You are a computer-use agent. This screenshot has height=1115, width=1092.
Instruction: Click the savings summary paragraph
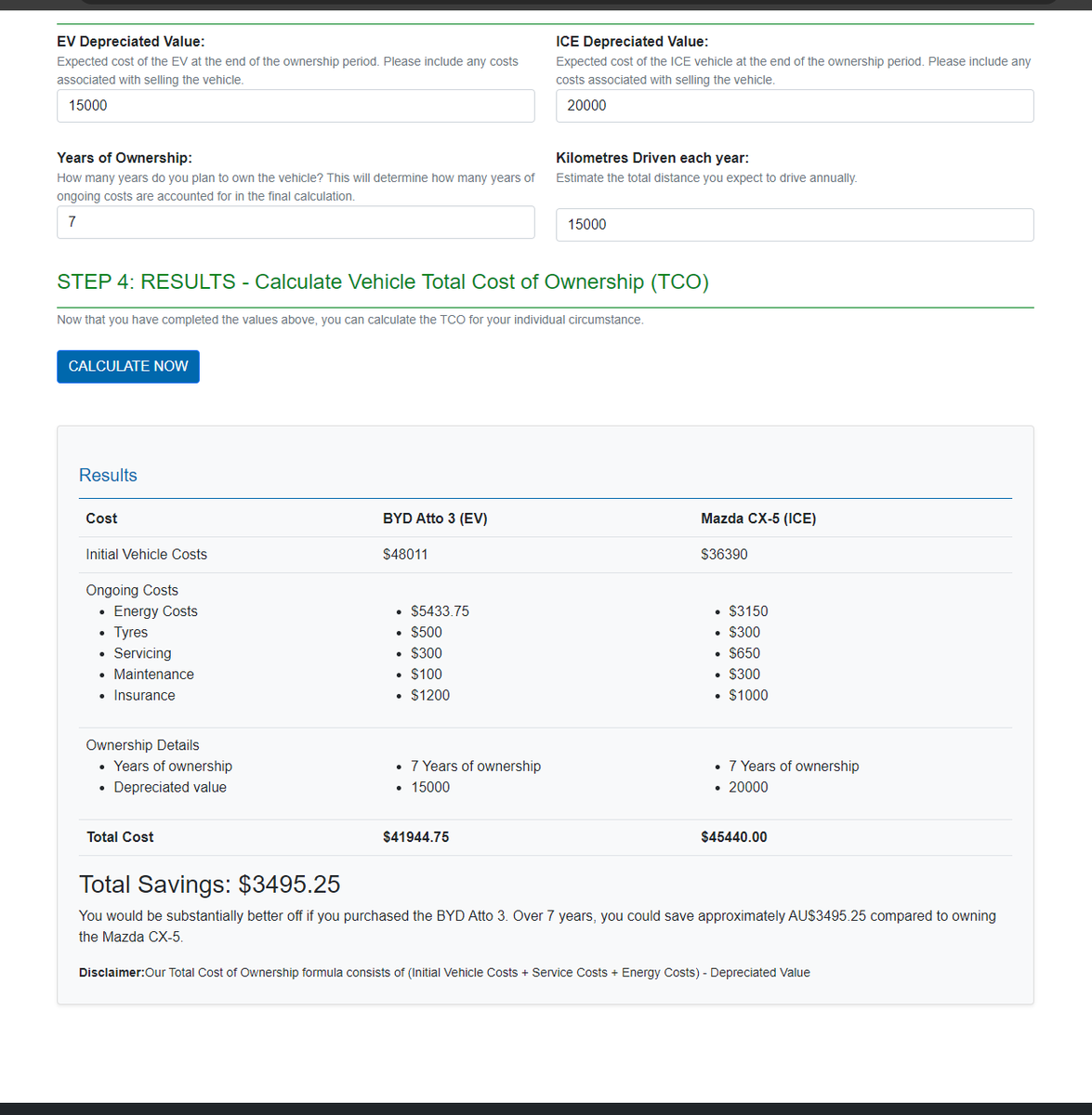point(537,926)
